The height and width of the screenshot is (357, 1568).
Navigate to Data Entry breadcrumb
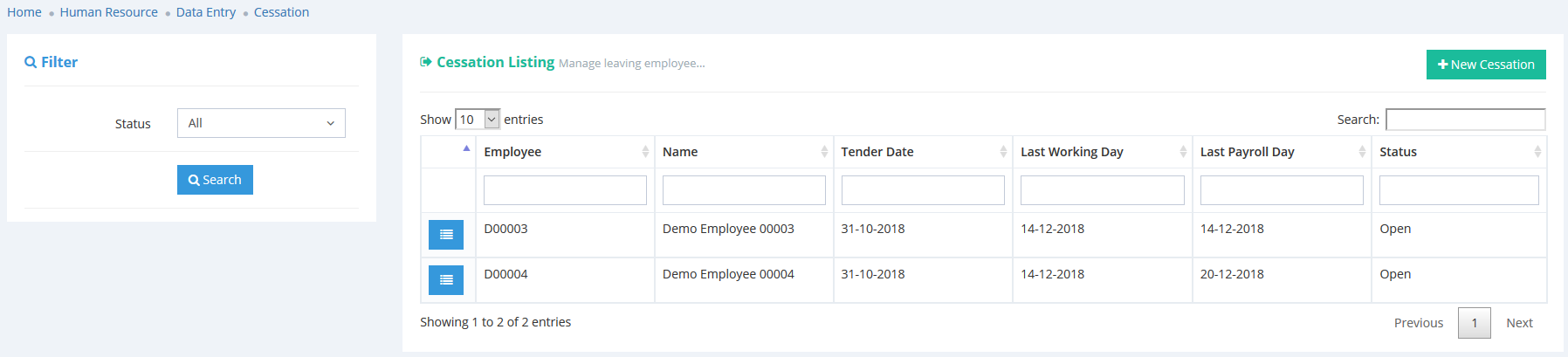206,12
